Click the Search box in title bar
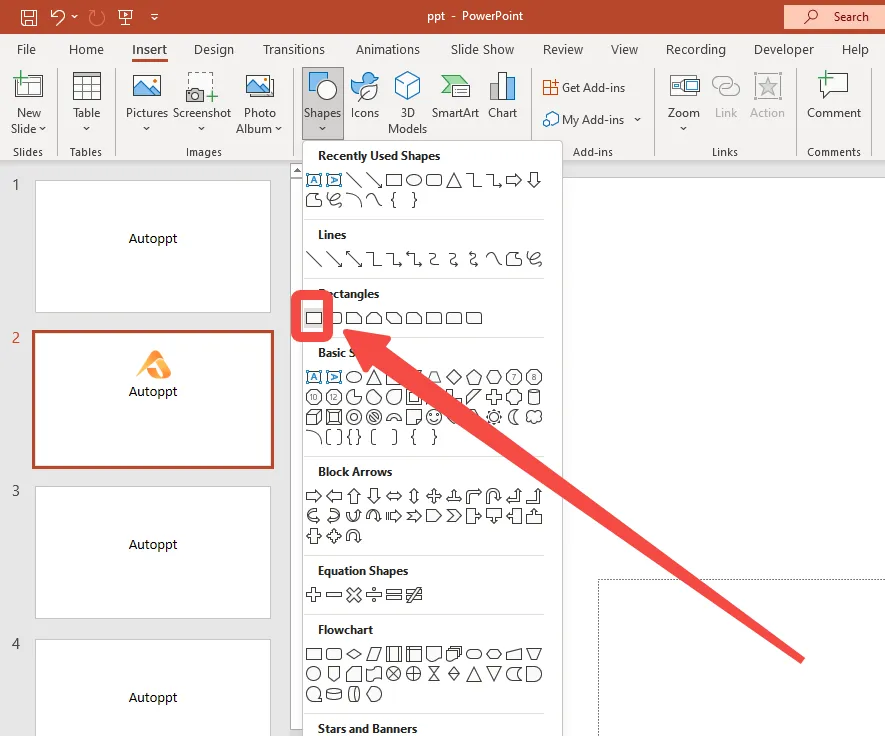 [834, 17]
